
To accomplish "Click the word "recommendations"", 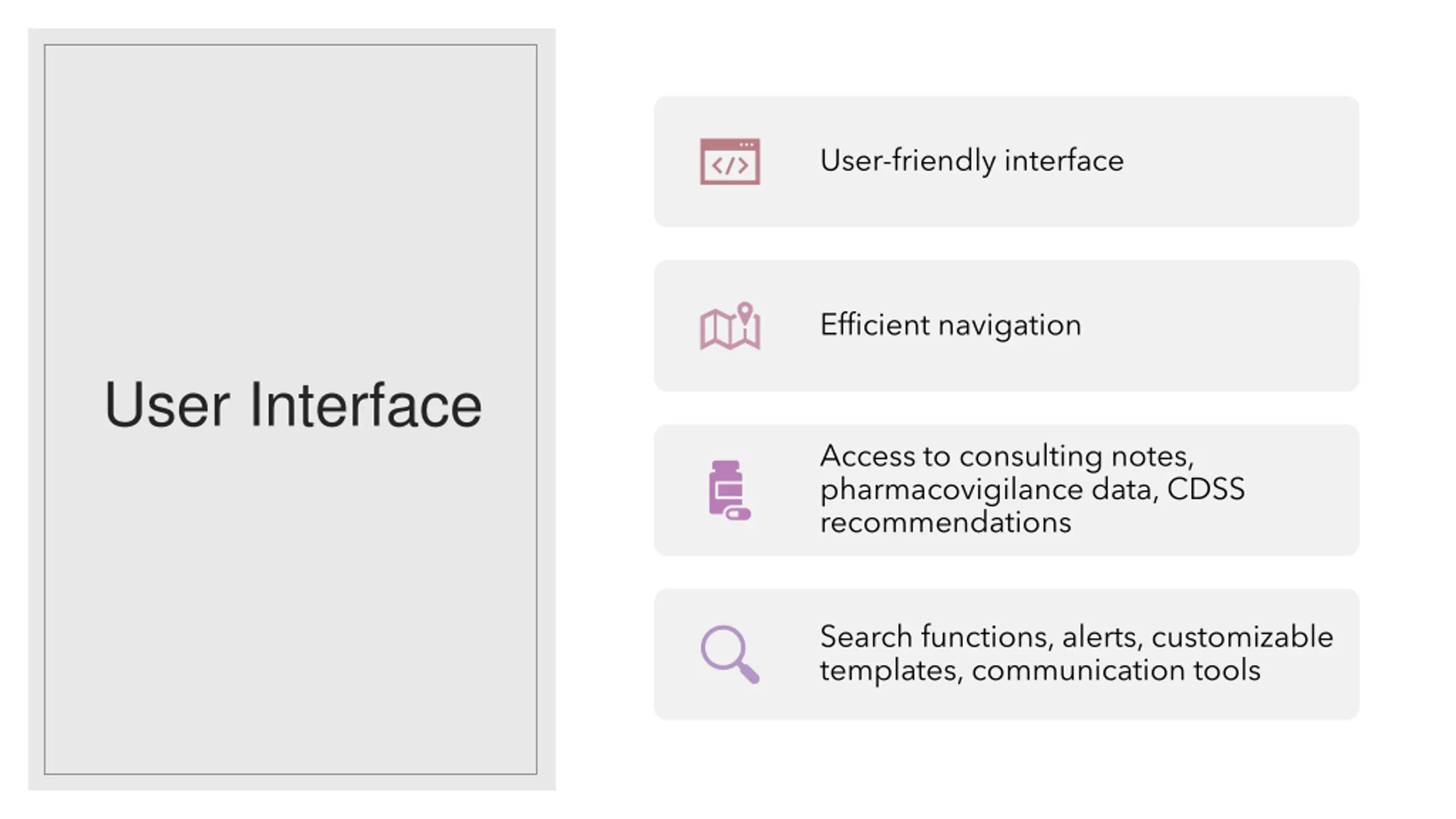I will point(945,523).
